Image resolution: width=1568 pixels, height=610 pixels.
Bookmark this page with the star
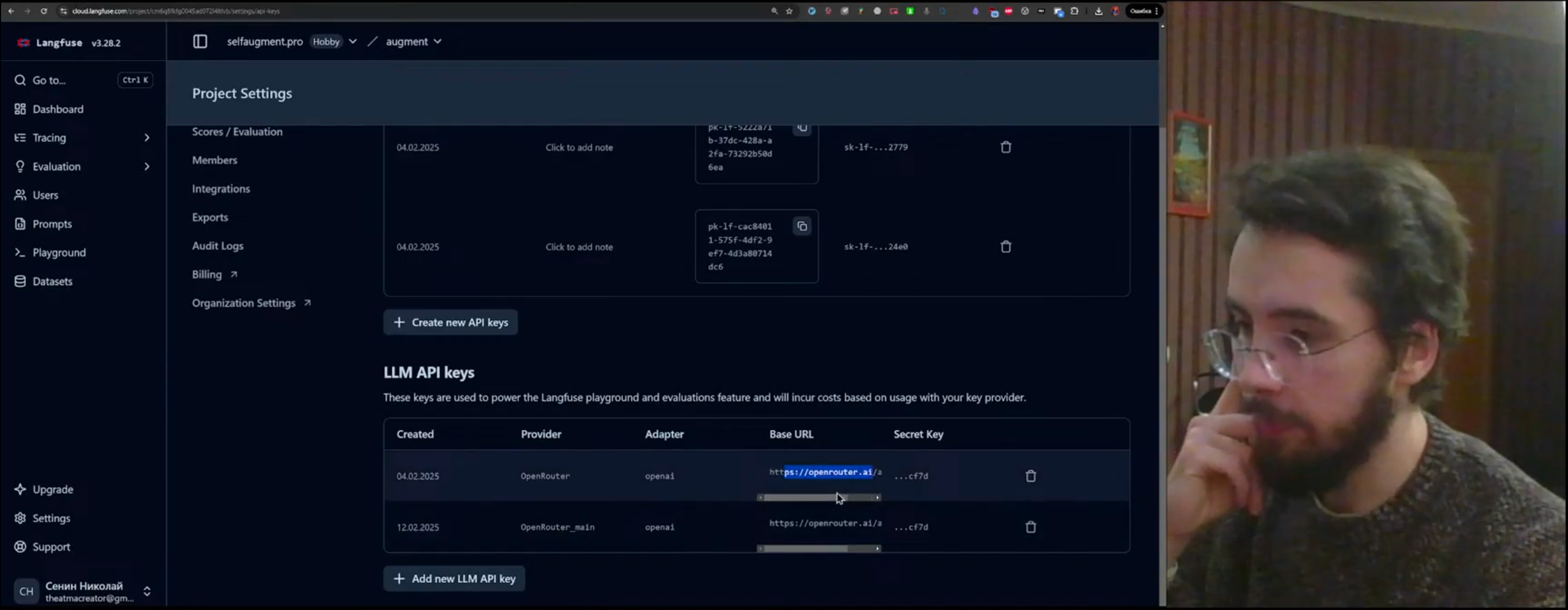point(789,11)
